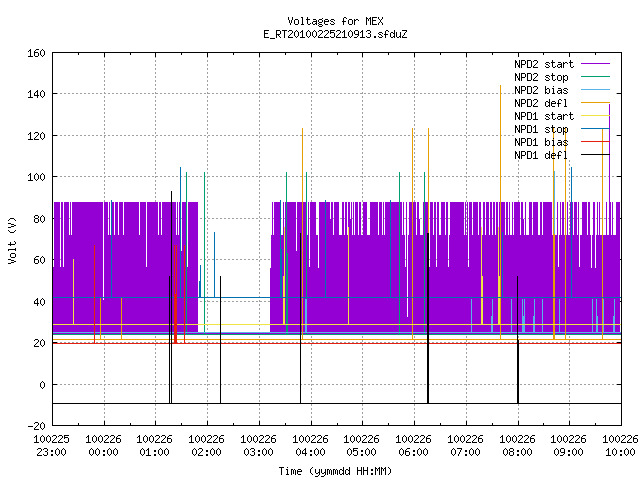This screenshot has height=480, width=640.
Task: Select the file name E_RT20100225210913.sfduZ
Action: pyautogui.click(x=335, y=34)
